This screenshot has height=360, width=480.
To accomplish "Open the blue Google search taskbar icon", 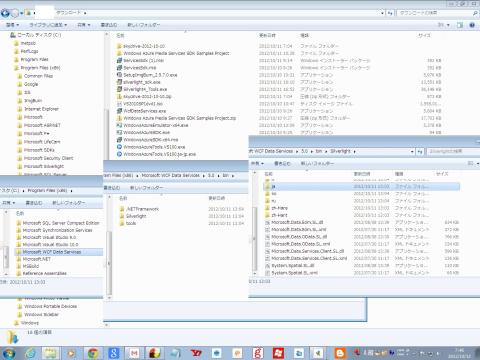I will coord(113,353).
